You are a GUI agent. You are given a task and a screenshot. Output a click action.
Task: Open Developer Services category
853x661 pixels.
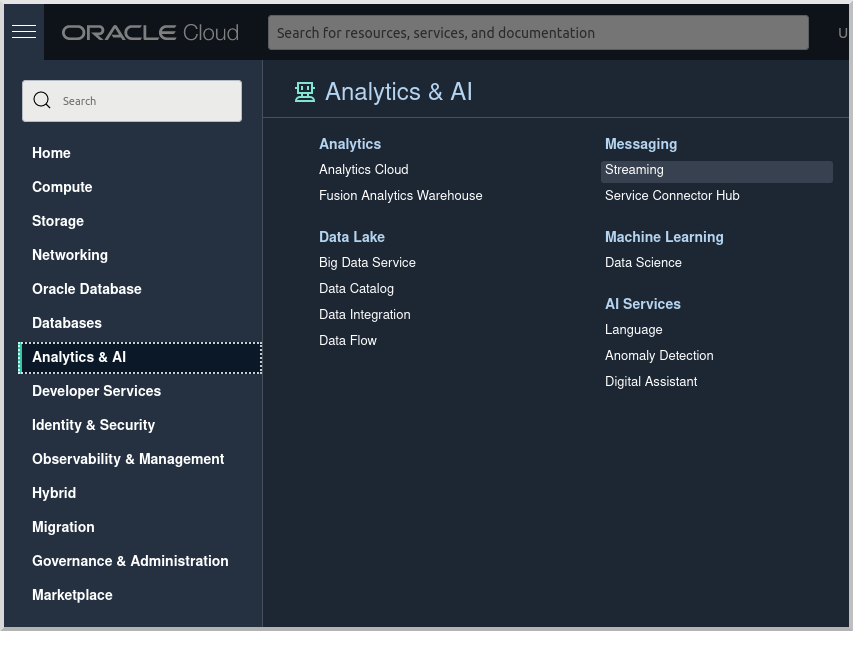[96, 391]
